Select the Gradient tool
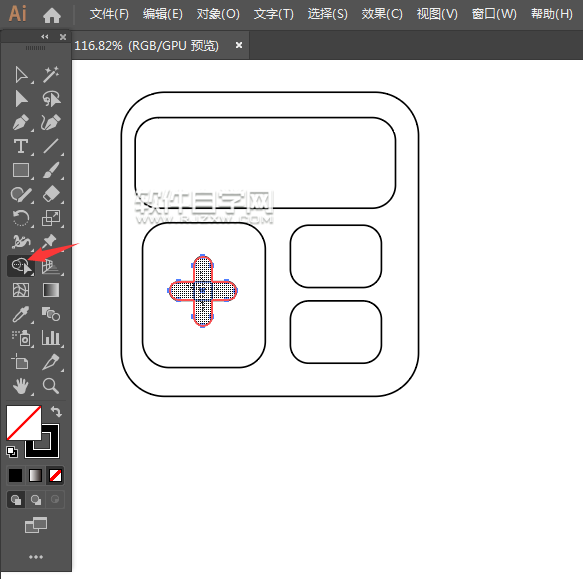 (x=51, y=290)
